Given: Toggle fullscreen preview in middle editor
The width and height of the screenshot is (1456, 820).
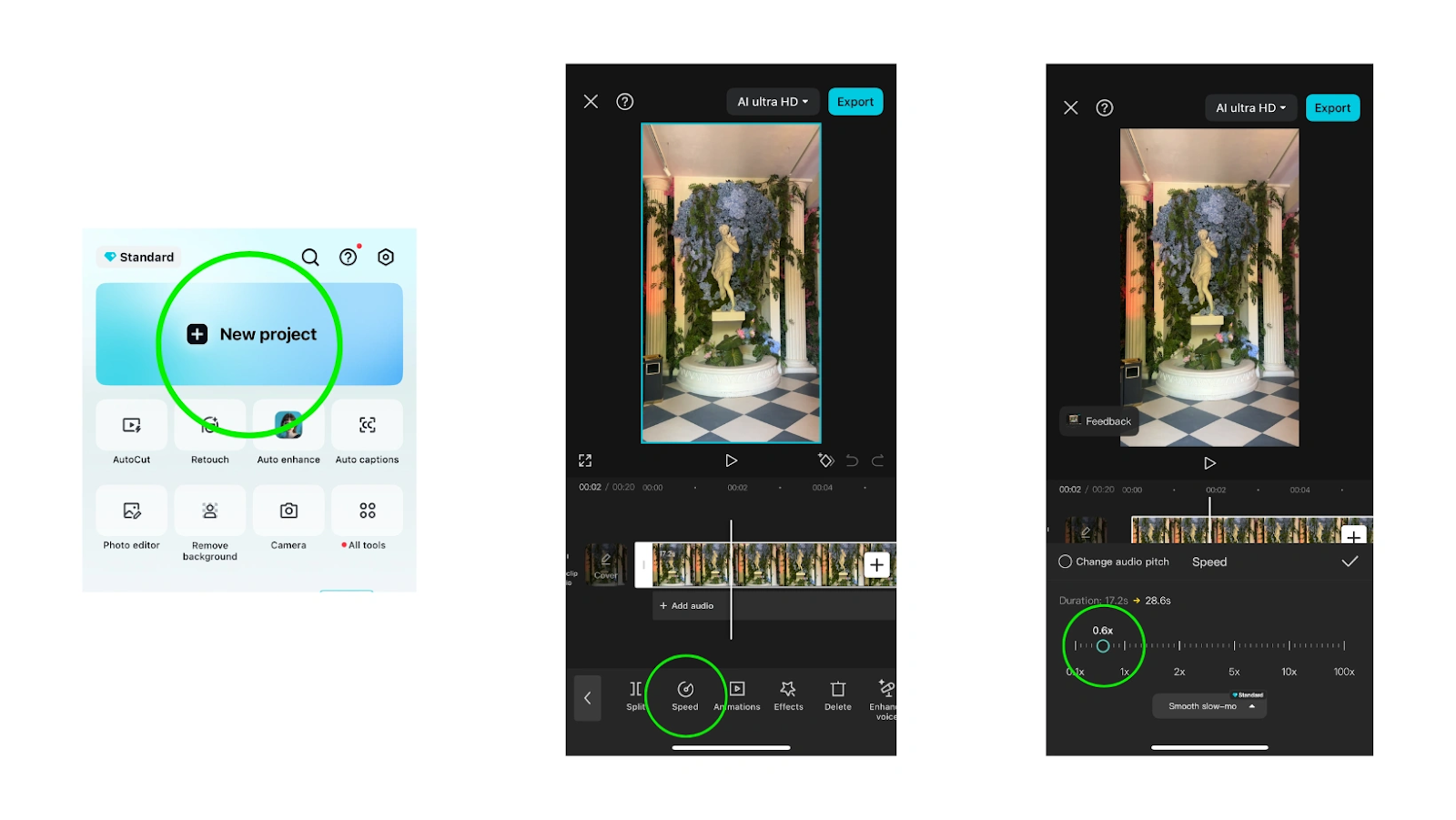Looking at the screenshot, I should coord(585,461).
